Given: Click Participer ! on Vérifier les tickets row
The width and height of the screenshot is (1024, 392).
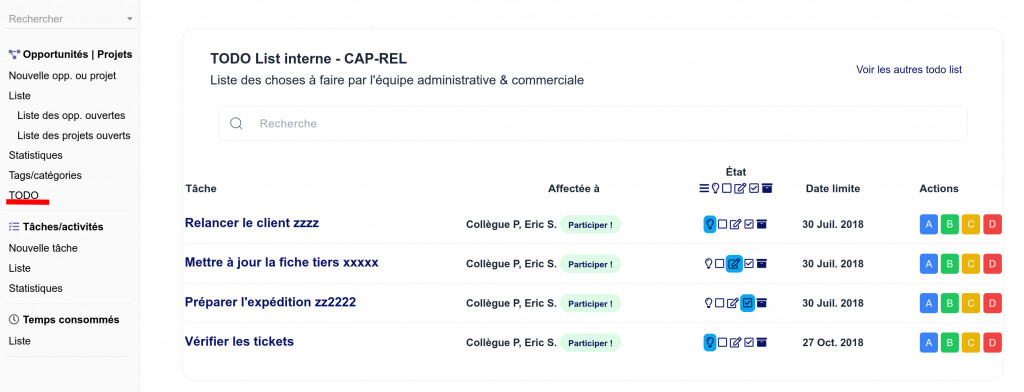Looking at the screenshot, I should [x=590, y=342].
